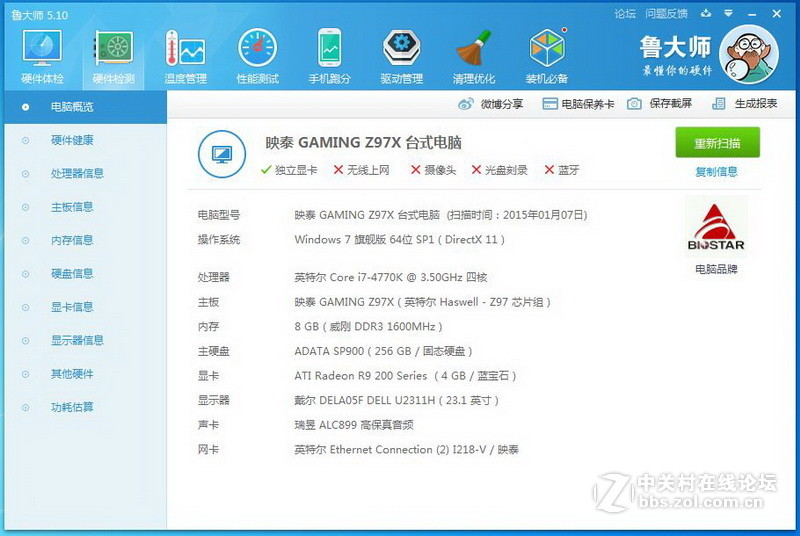This screenshot has width=800, height=536.
Task: Open the skin/download icon in title bar
Action: [x=706, y=14]
